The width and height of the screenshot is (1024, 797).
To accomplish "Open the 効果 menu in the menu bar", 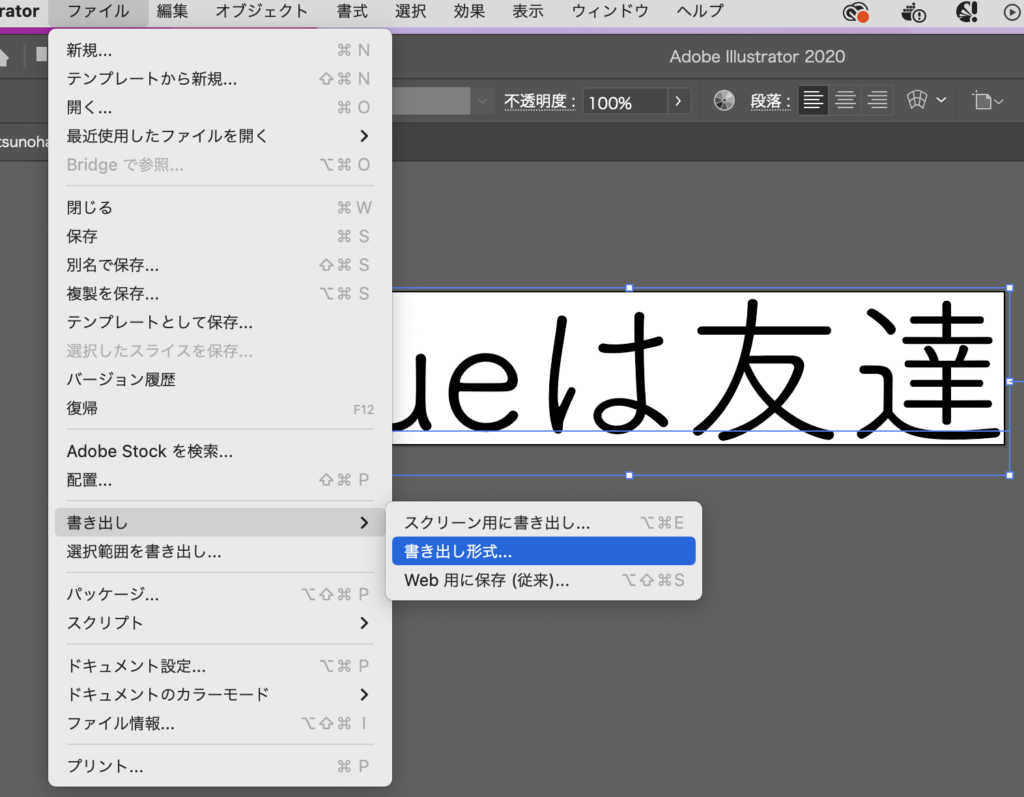I will (x=468, y=12).
